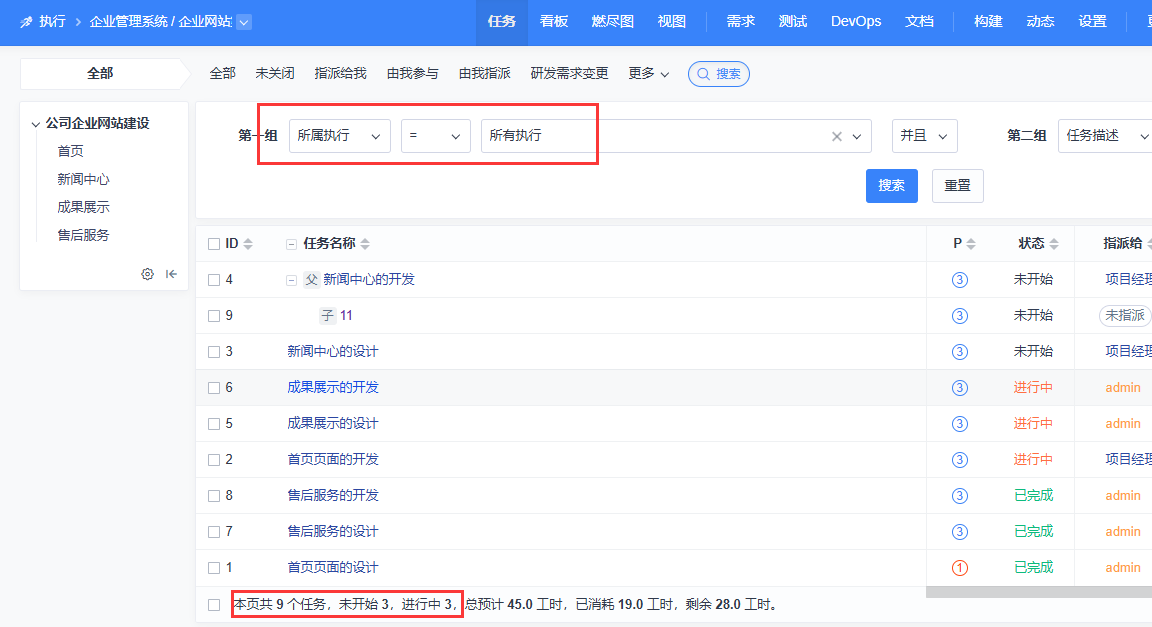Viewport: 1152px width, 627px height.
Task: Sort by ID column arrows
Action: tap(248, 244)
